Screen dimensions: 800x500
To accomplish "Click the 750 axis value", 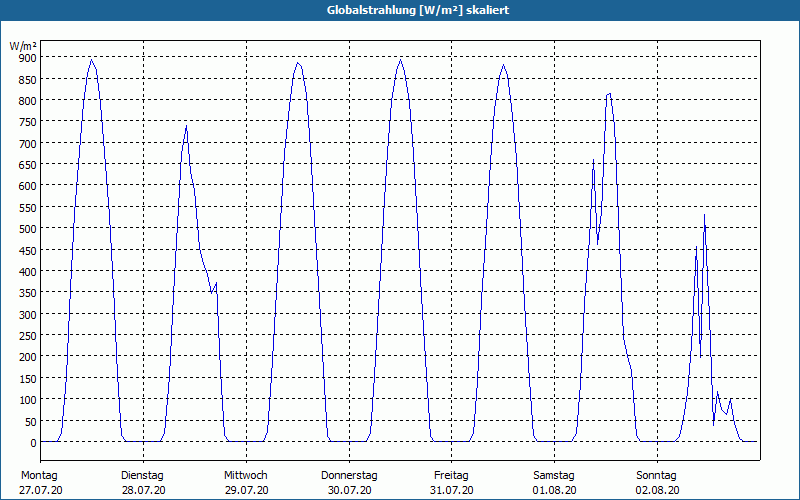I will pos(28,122).
